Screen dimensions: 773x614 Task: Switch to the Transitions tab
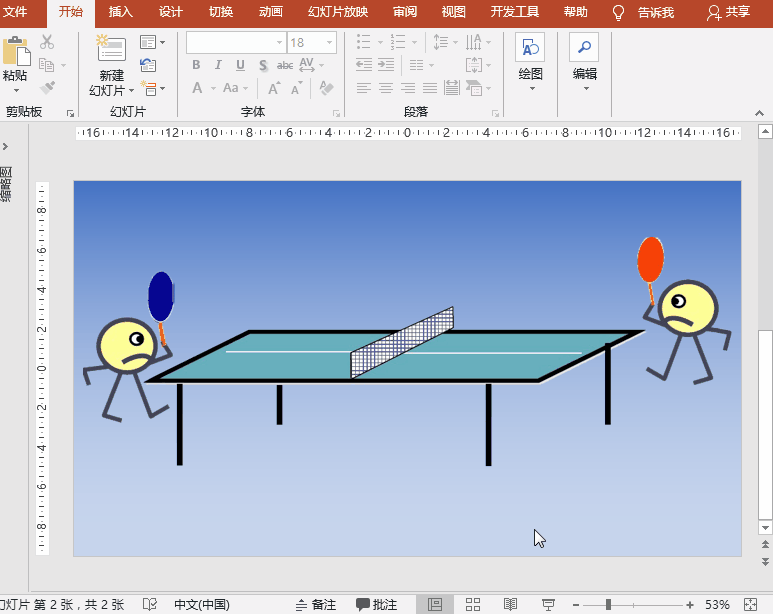[x=220, y=12]
